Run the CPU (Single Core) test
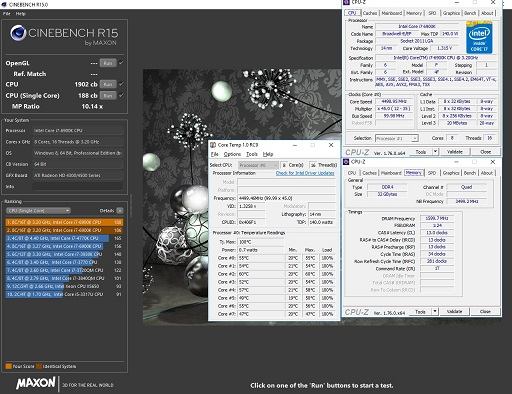The image size is (512, 394). (x=108, y=96)
